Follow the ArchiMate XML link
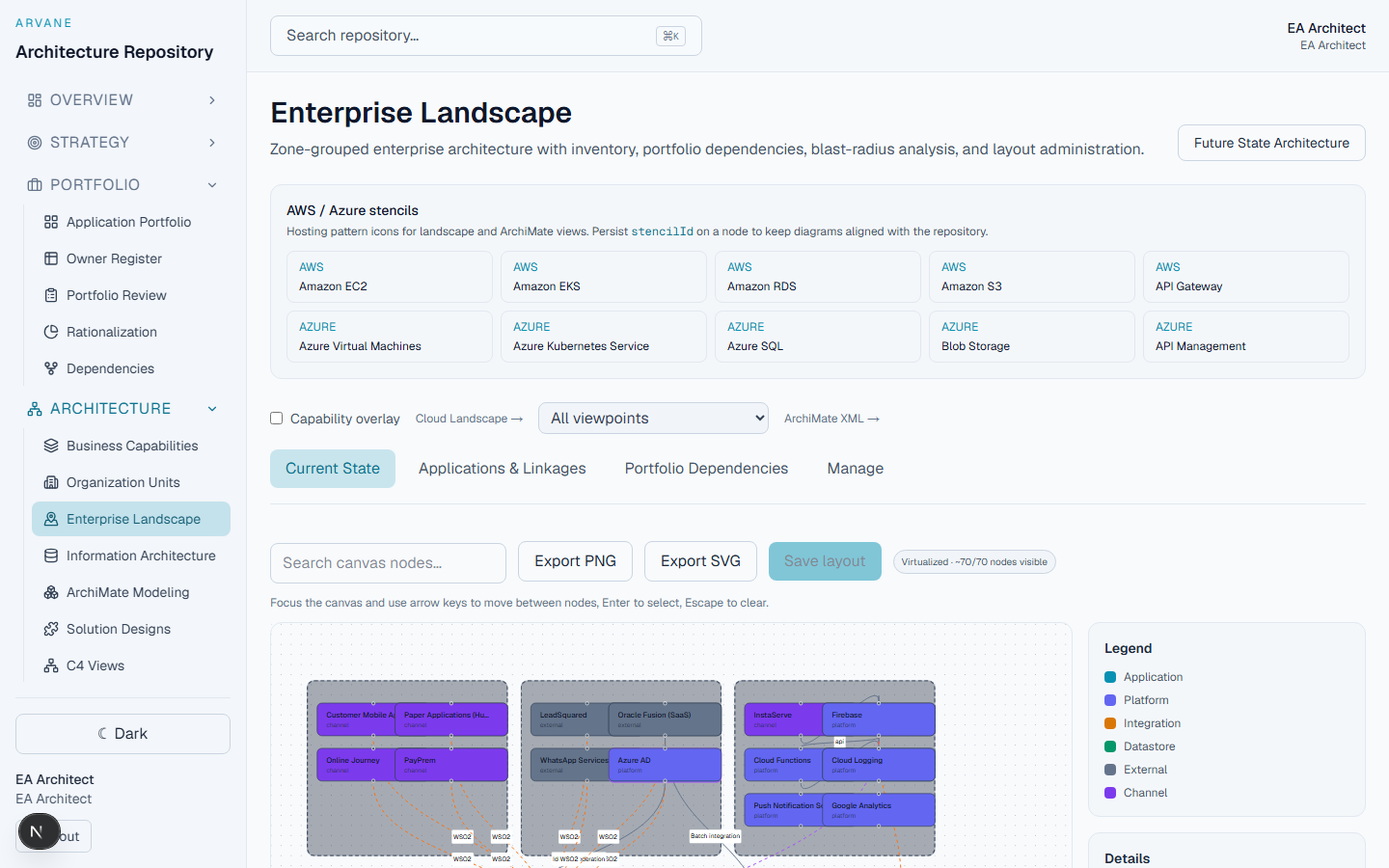This screenshot has height=868, width=1389. 831,419
